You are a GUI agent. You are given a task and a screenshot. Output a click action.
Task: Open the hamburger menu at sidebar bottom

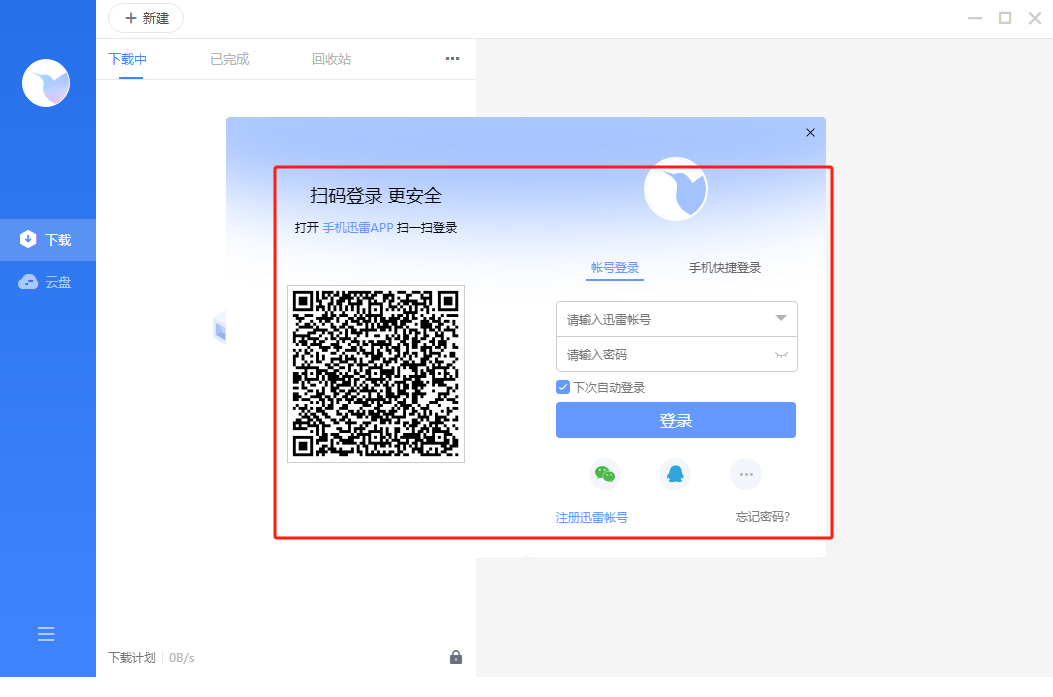46,634
